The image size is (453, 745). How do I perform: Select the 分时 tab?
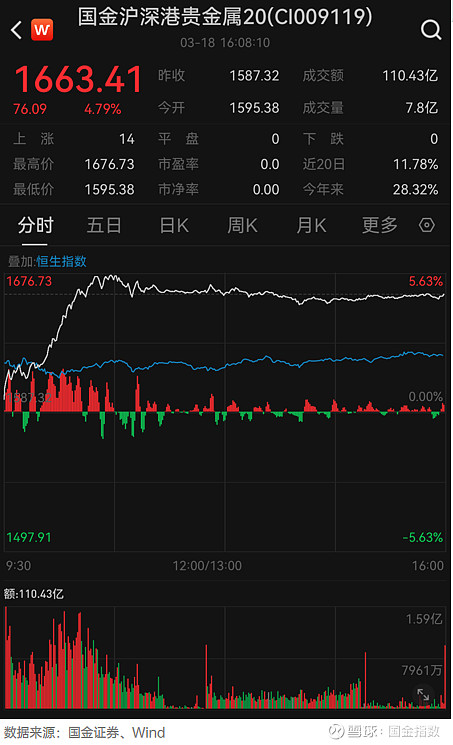[x=35, y=225]
